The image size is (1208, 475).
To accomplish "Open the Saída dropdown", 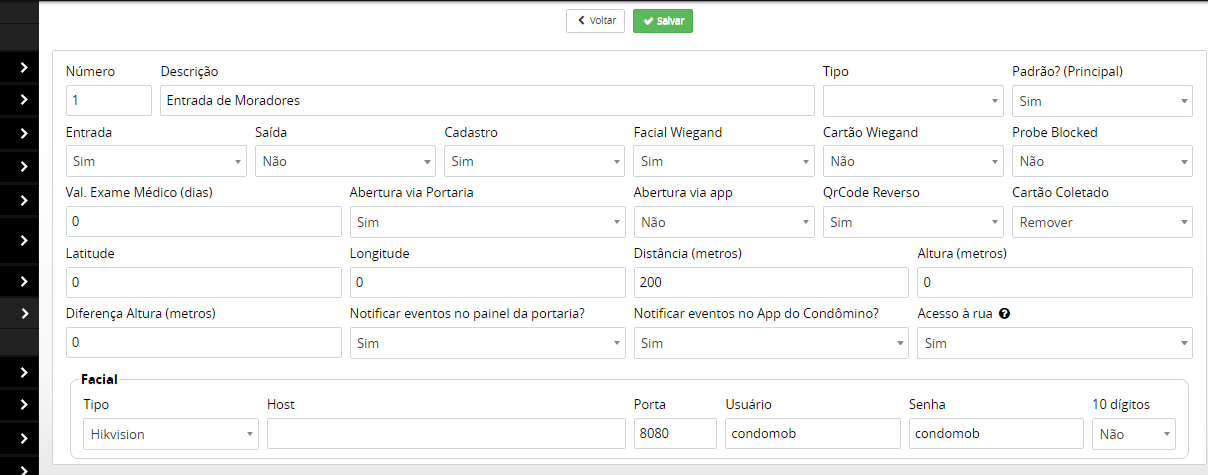I will 345,161.
